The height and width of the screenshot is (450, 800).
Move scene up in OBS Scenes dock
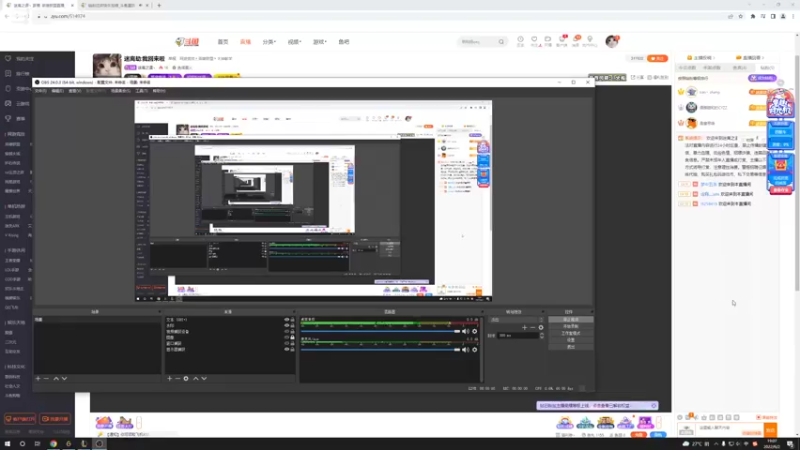pos(56,379)
